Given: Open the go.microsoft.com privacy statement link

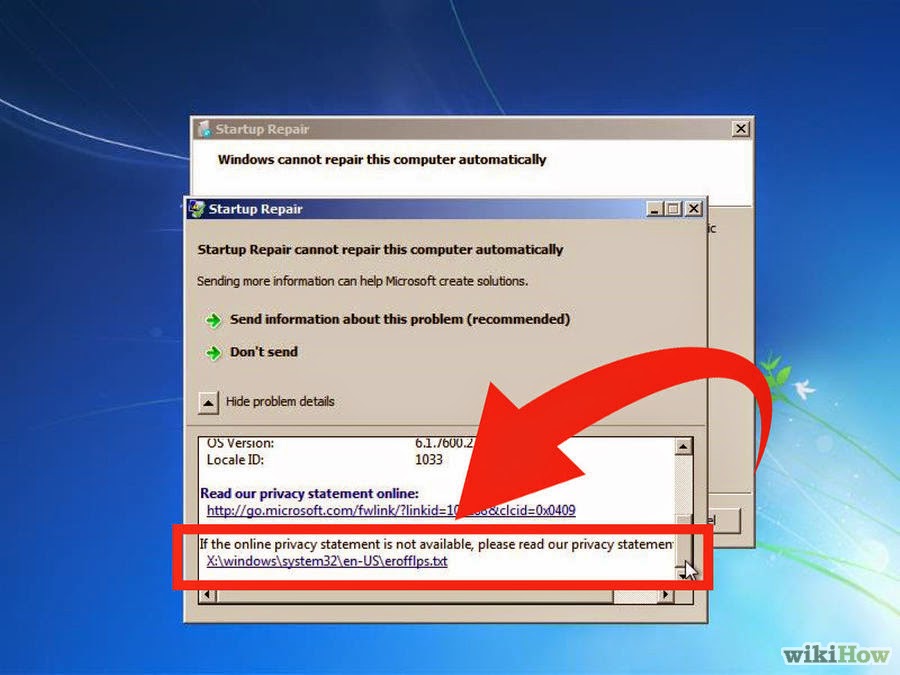Looking at the screenshot, I should tap(391, 510).
